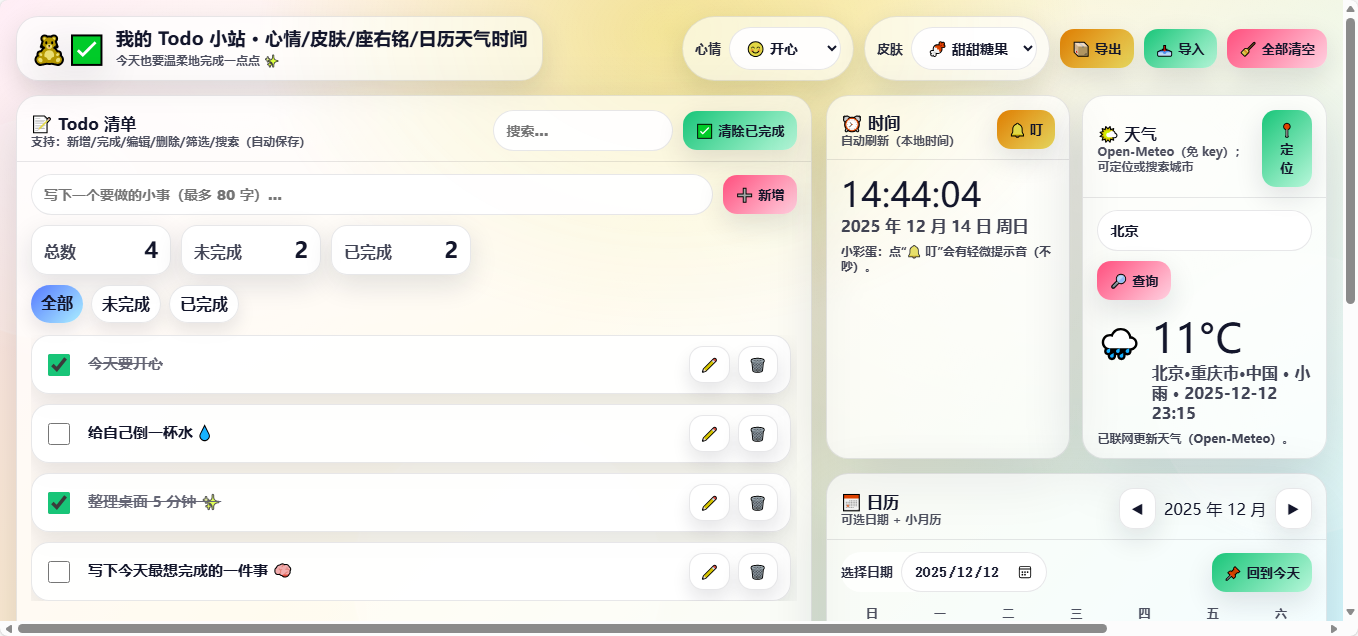Click the 给自己倒一杯水 todo text

(x=150, y=433)
